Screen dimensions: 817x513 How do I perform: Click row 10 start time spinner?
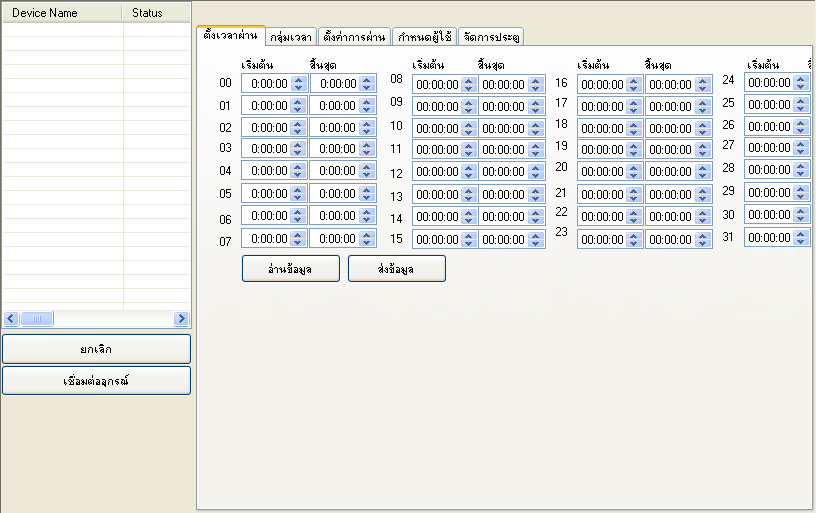click(469, 128)
